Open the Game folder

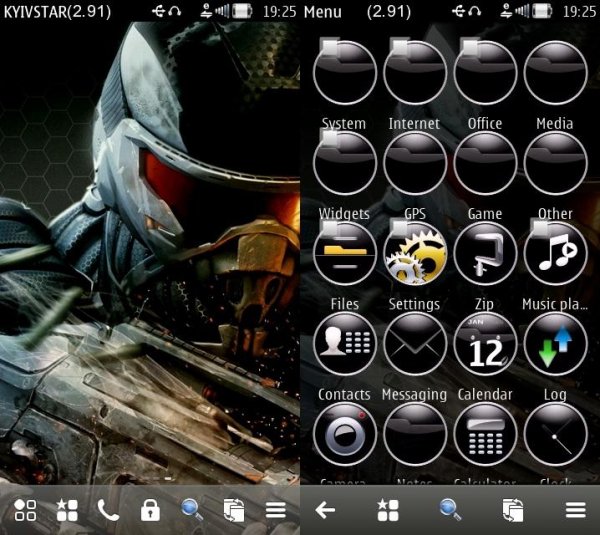point(485,163)
